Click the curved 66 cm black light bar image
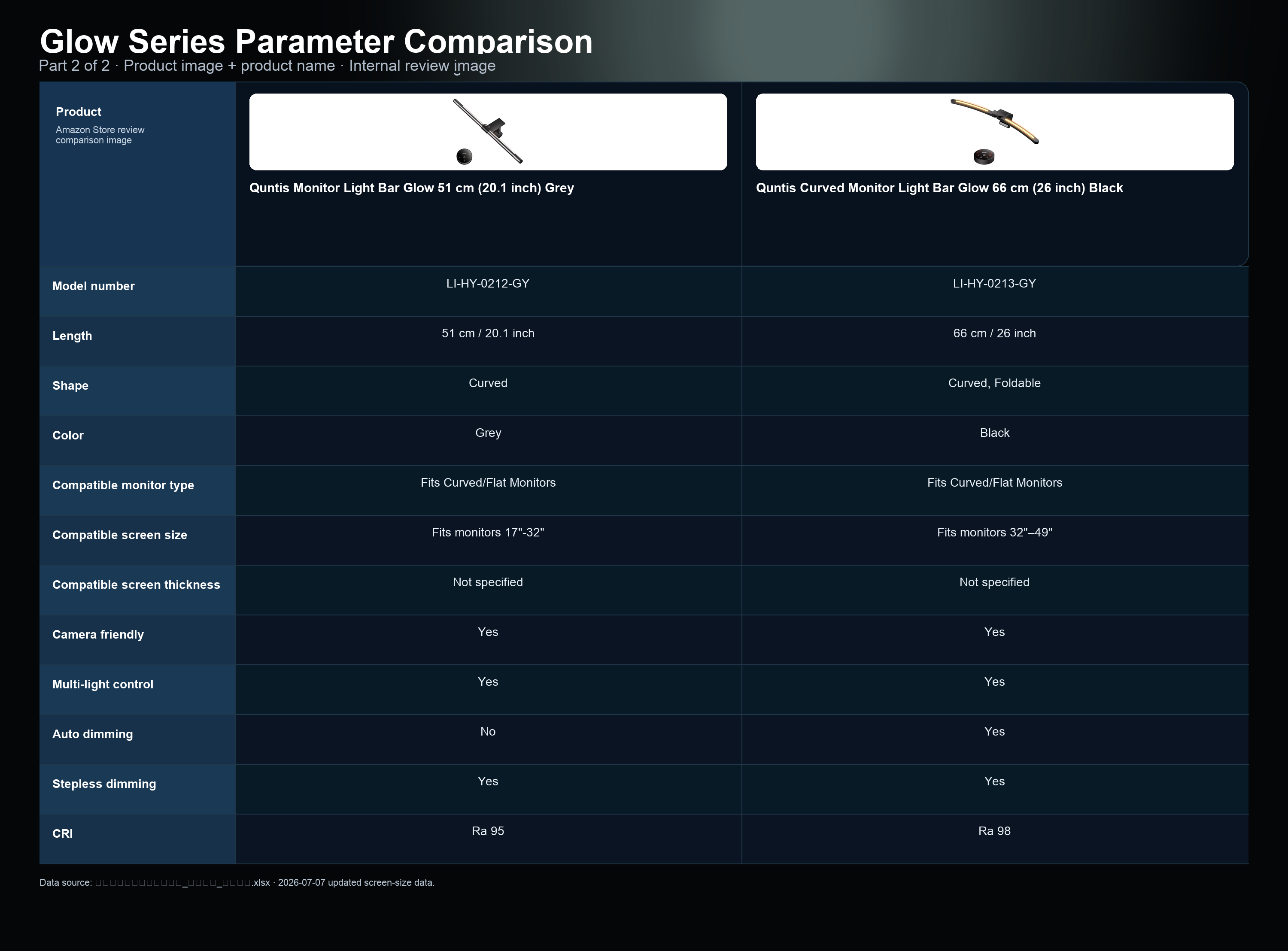 (994, 132)
